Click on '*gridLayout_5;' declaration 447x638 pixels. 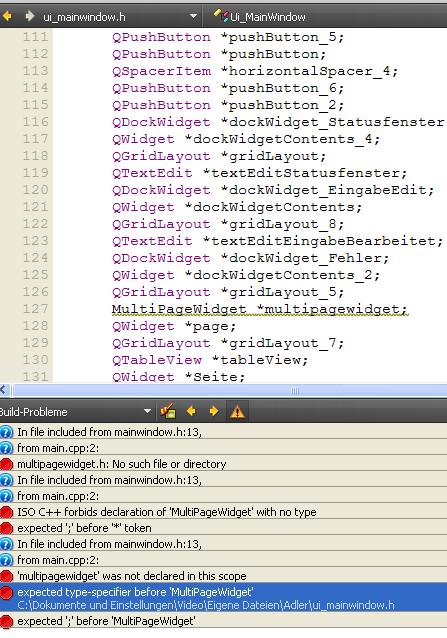(x=283, y=292)
